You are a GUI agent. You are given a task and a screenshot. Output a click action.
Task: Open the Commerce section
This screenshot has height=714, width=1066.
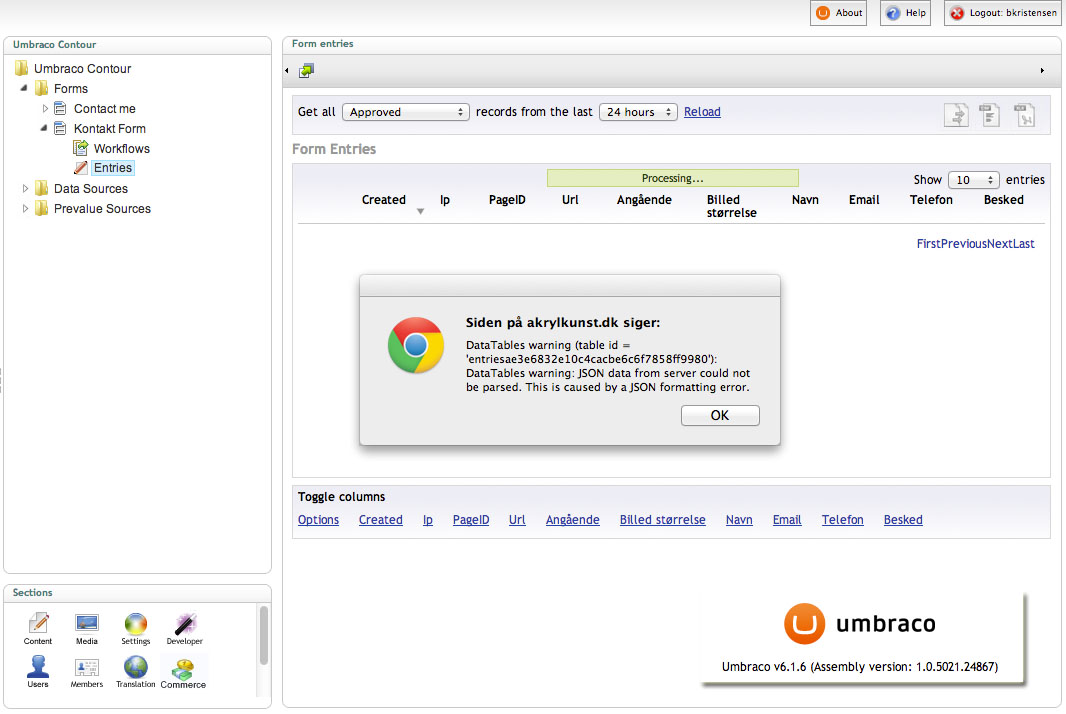click(x=183, y=671)
